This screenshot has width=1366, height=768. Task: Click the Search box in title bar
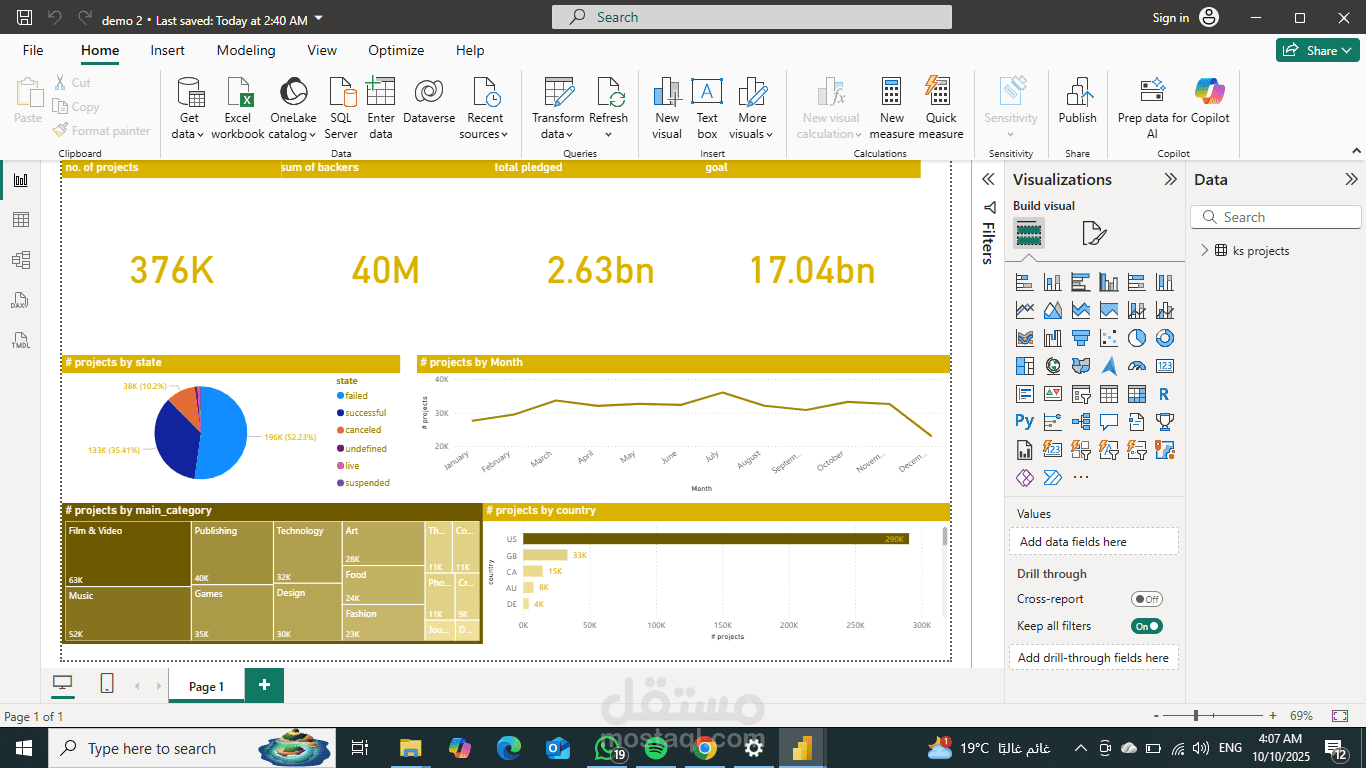point(751,17)
